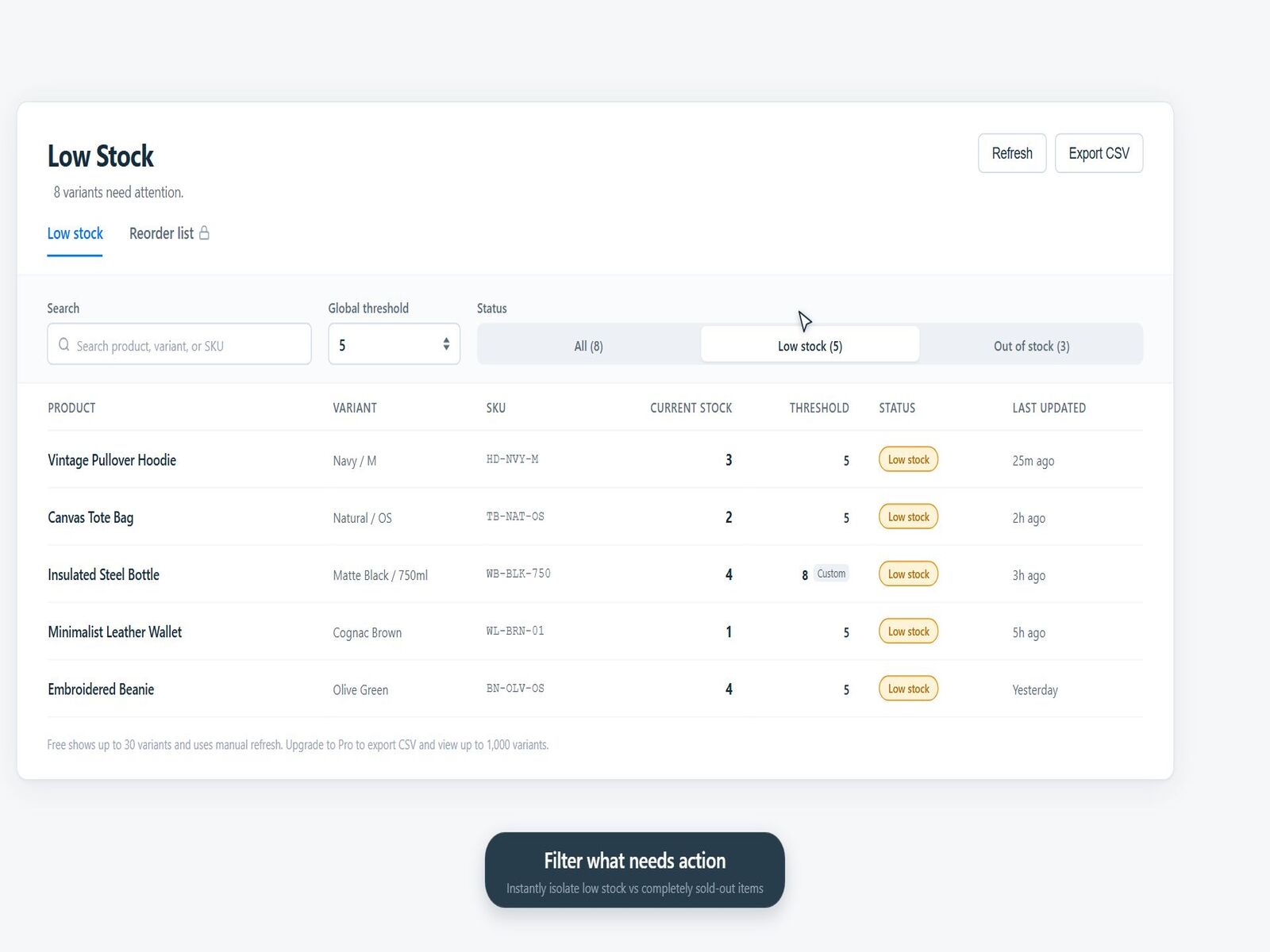Screen dimensions: 1270x952
Task: Click the Last Updated column header
Action: point(1049,408)
